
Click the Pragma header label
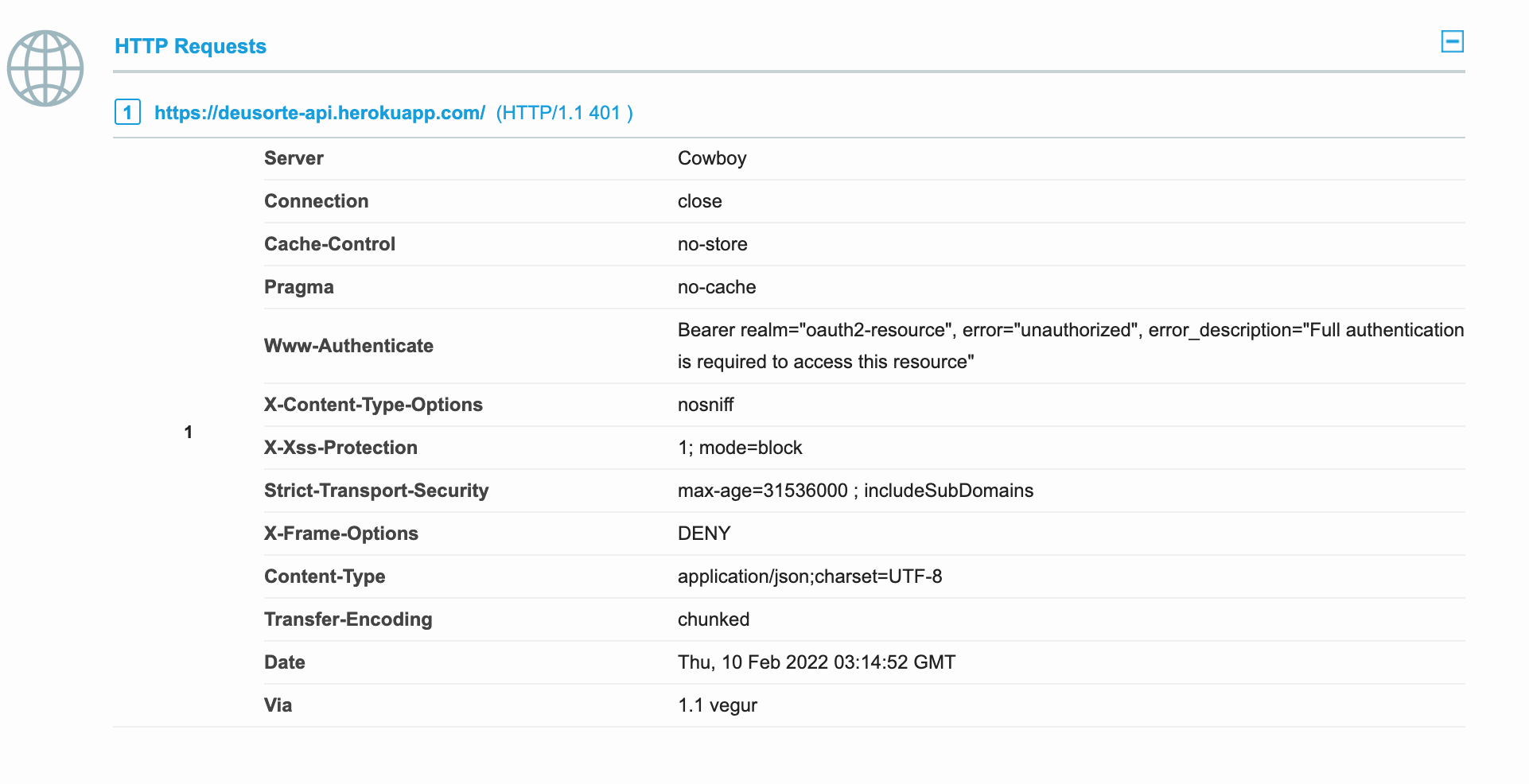(298, 287)
